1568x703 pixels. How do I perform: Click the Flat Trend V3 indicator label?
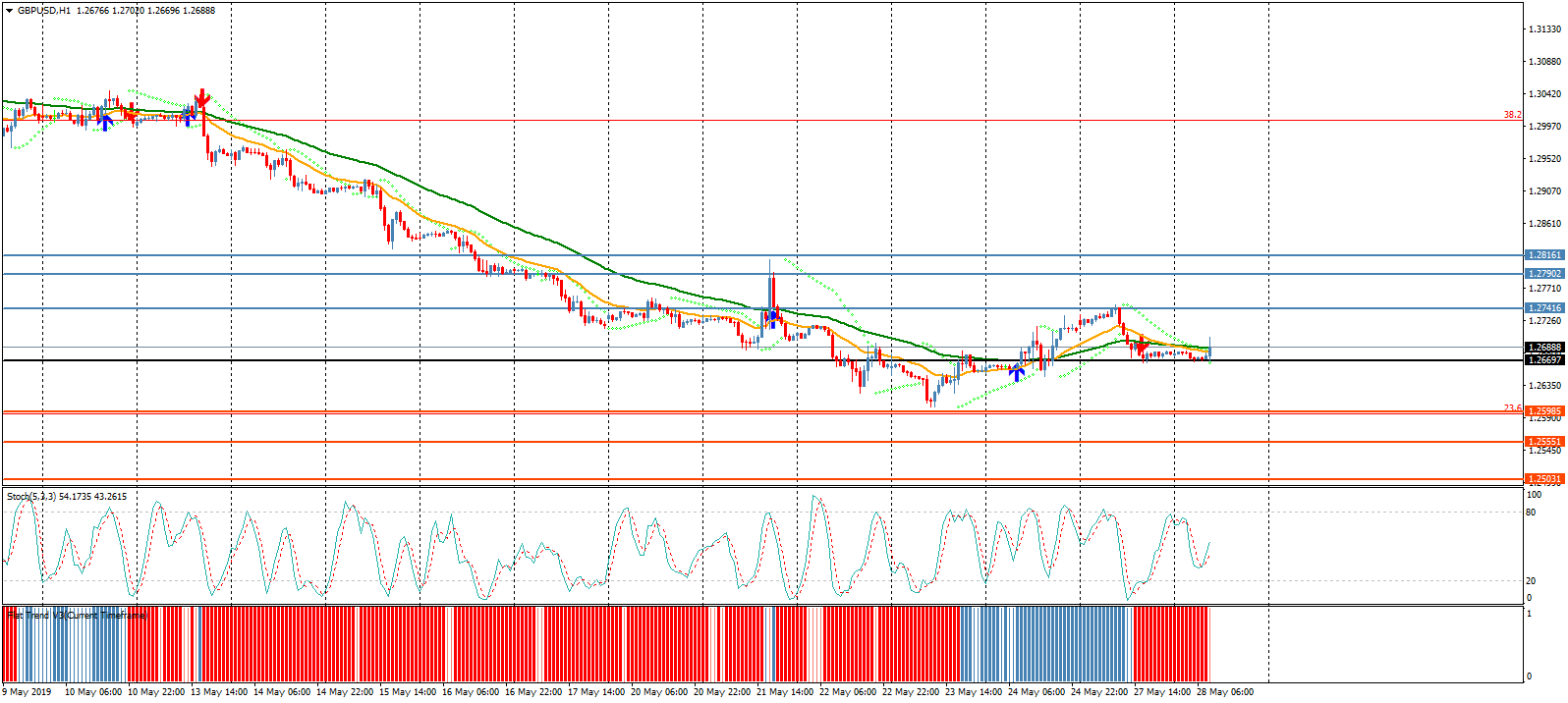[77, 616]
